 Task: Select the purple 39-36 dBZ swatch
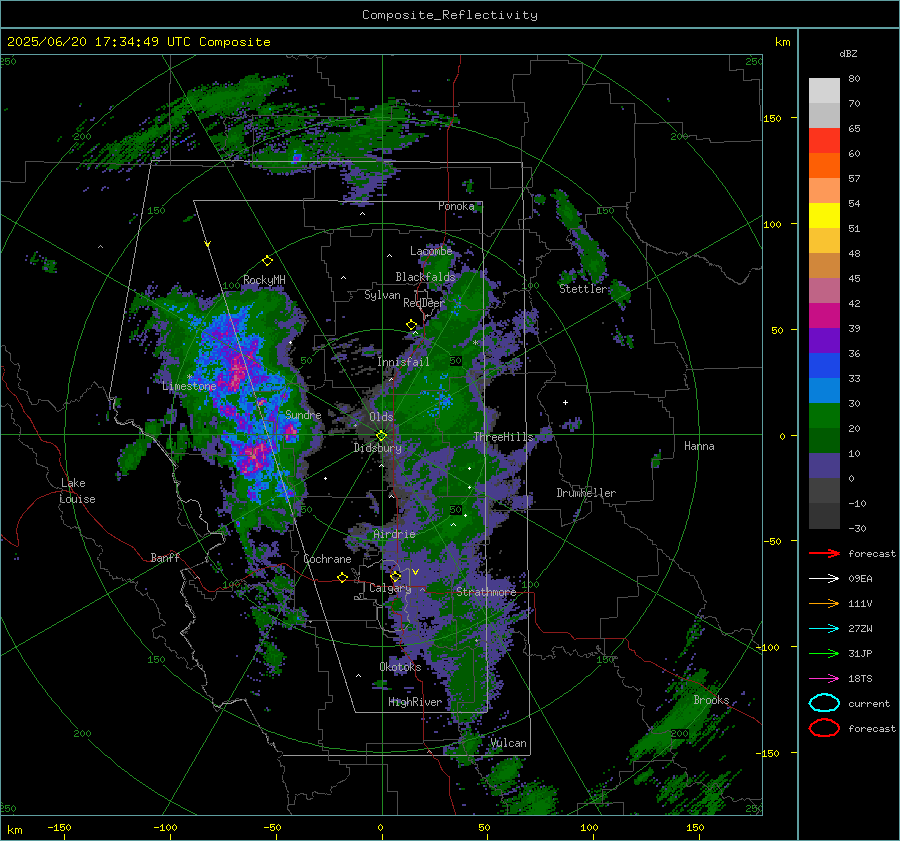(x=824, y=341)
